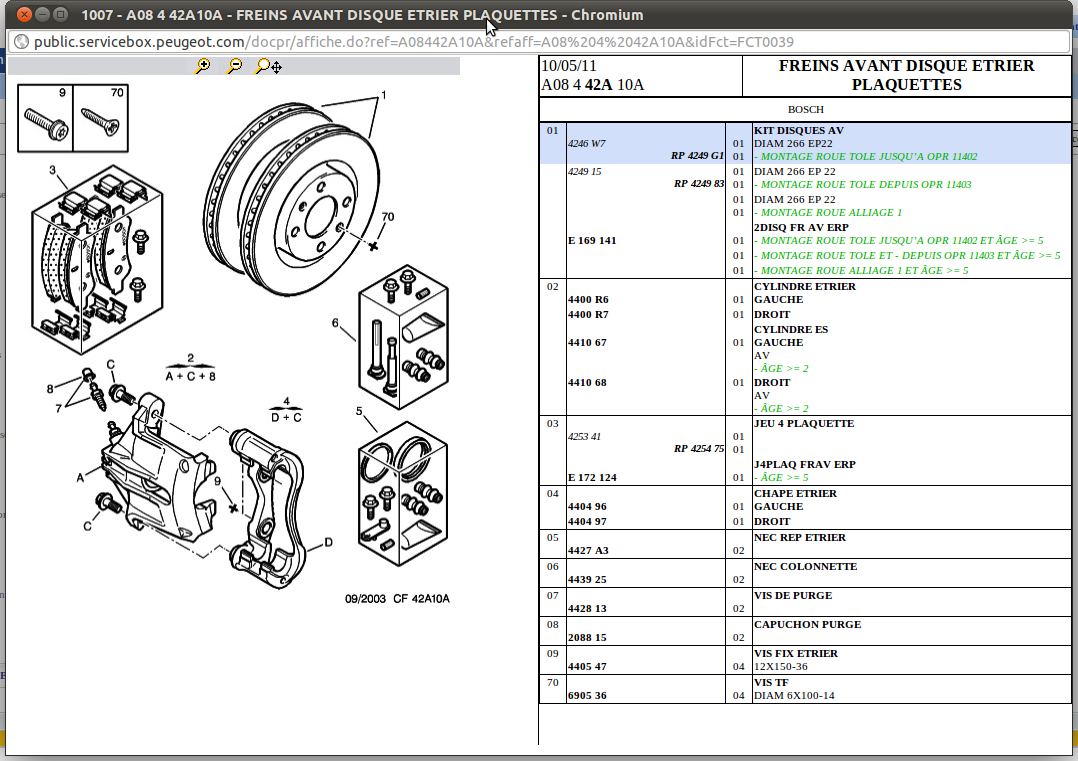Select part number 4410 67

pos(587,342)
